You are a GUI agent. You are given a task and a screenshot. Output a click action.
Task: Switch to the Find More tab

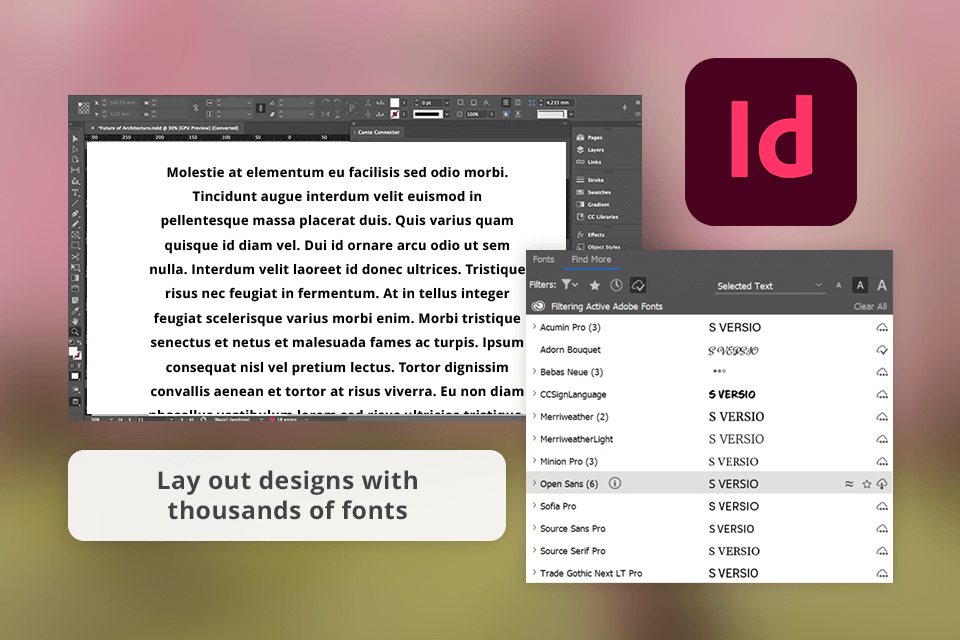coord(591,259)
